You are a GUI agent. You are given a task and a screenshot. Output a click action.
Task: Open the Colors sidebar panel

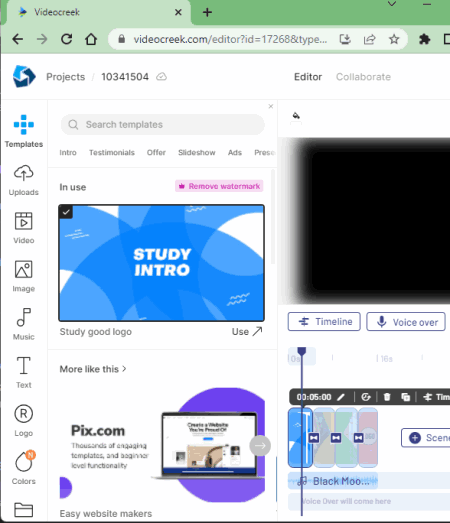(x=23, y=468)
